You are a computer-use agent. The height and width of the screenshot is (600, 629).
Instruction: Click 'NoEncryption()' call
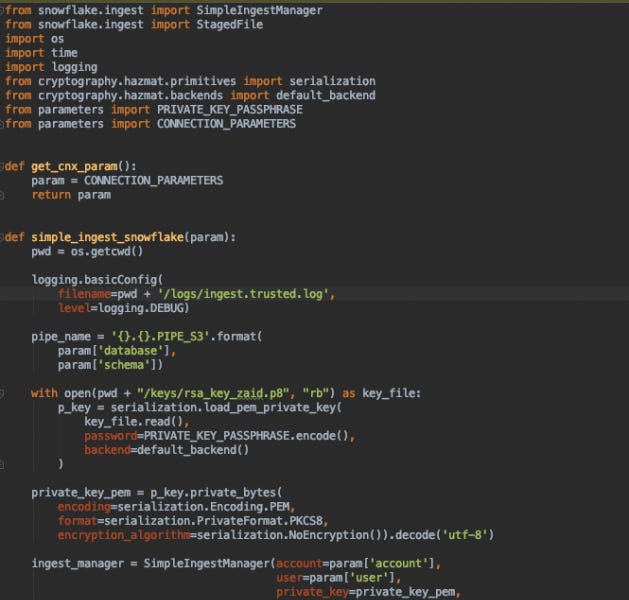[335, 535]
